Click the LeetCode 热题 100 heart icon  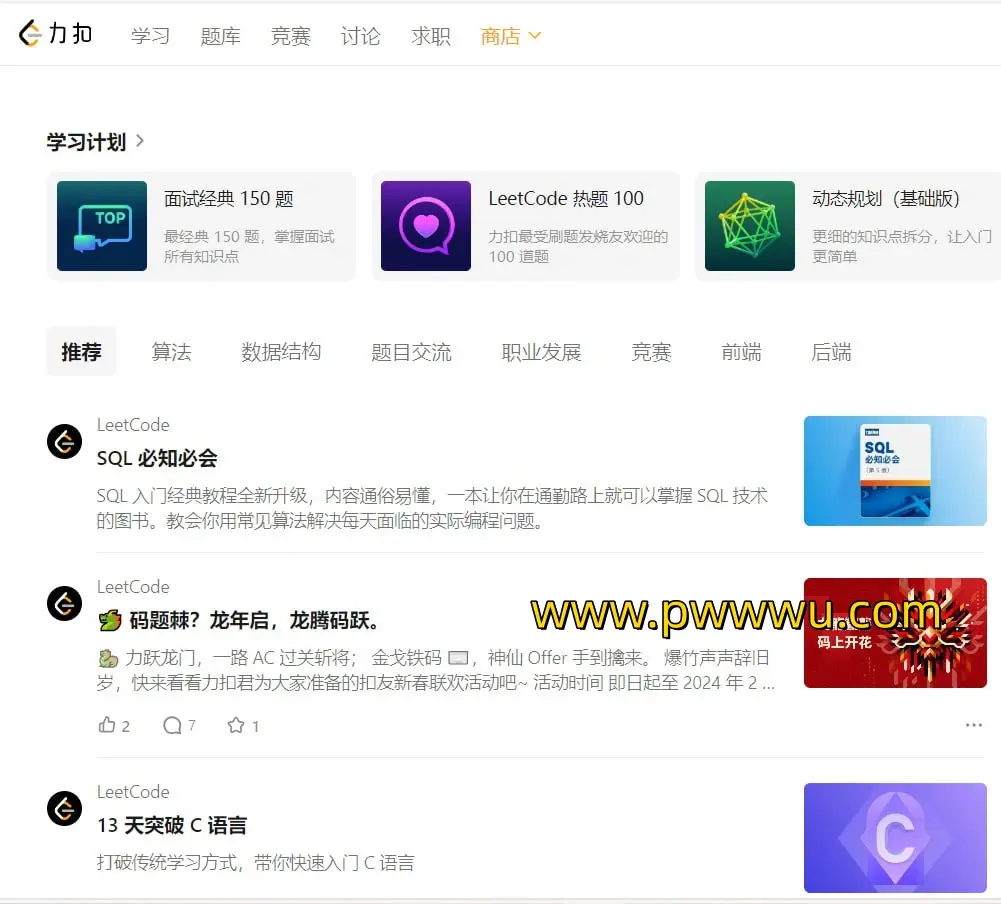426,226
